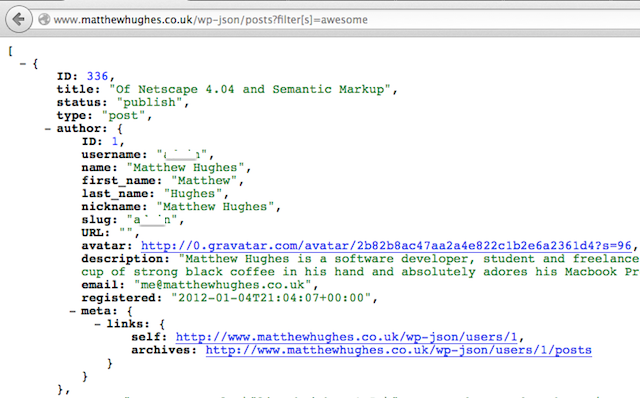Click the type value "post"
The width and height of the screenshot is (640, 398).
pos(123,116)
